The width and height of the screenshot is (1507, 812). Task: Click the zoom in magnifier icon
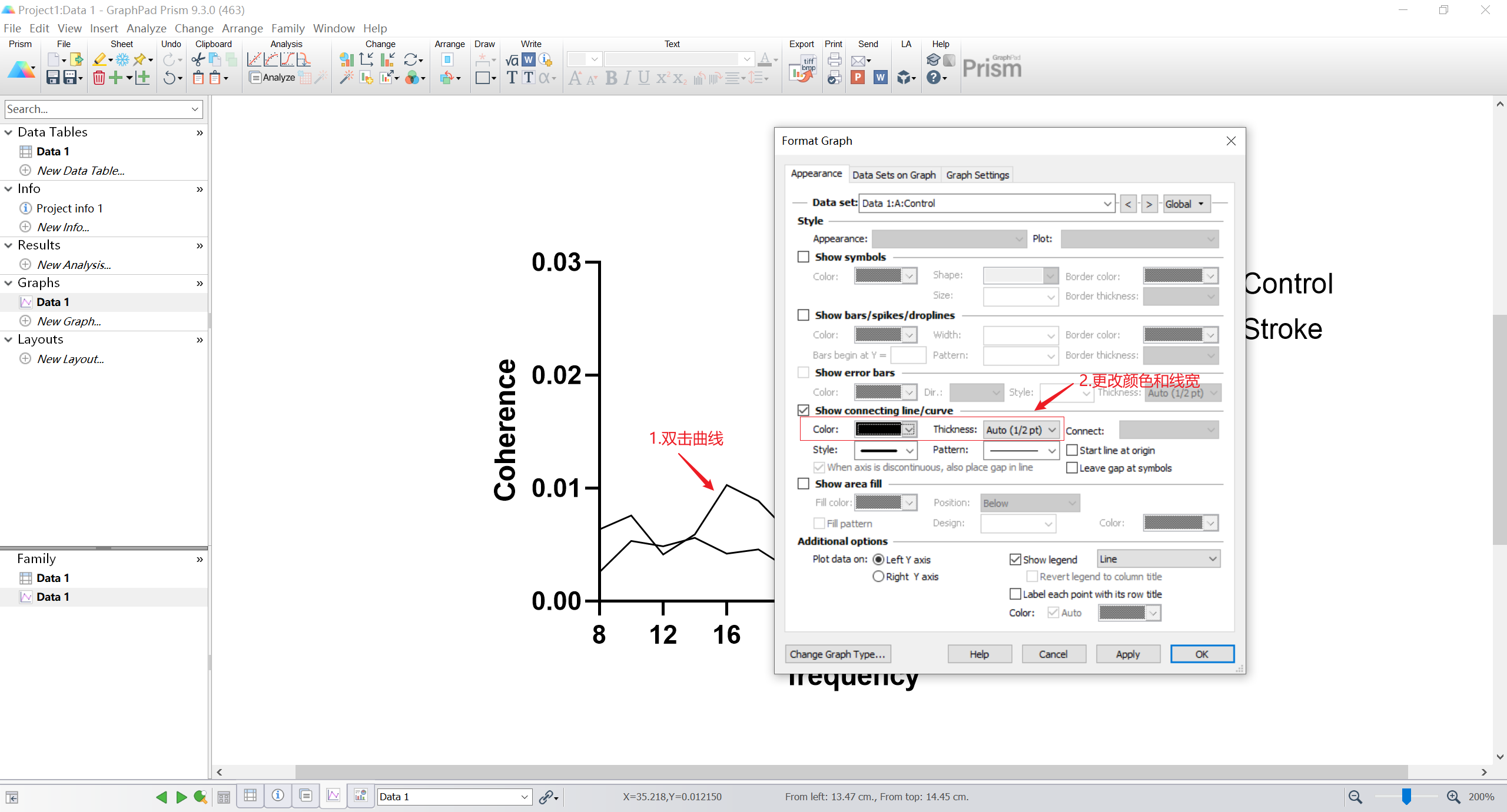tap(1453, 797)
